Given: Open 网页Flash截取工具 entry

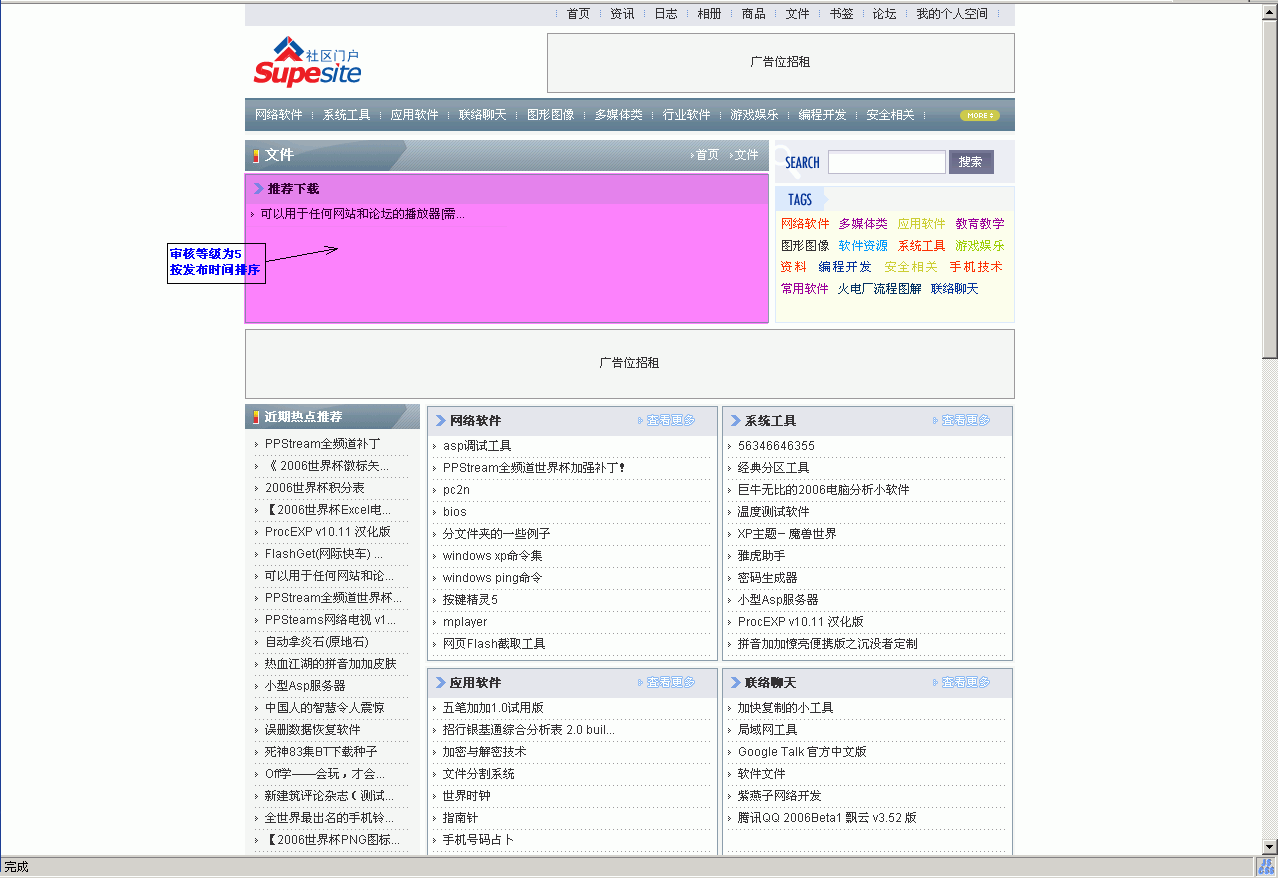Looking at the screenshot, I should coord(494,644).
